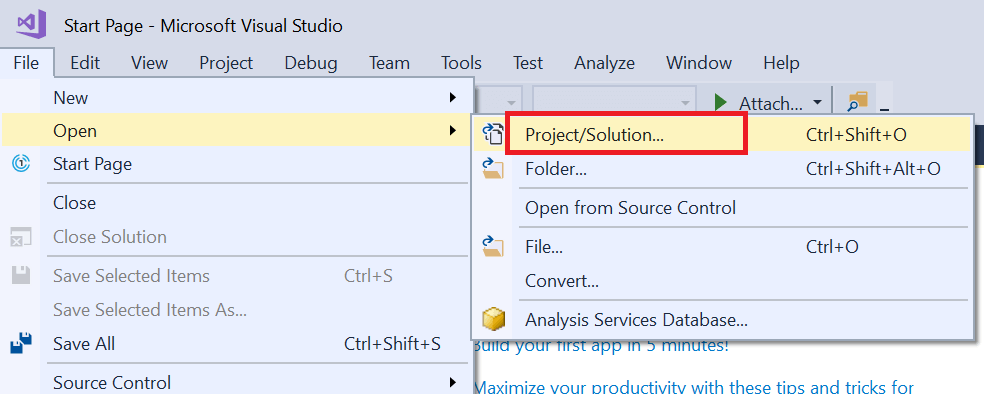Open the 'Build your first app' link
The height and width of the screenshot is (394, 984).
tap(601, 346)
